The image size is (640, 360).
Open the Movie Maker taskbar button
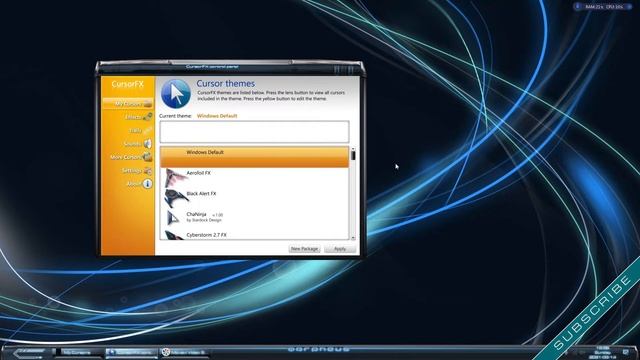[x=184, y=352]
